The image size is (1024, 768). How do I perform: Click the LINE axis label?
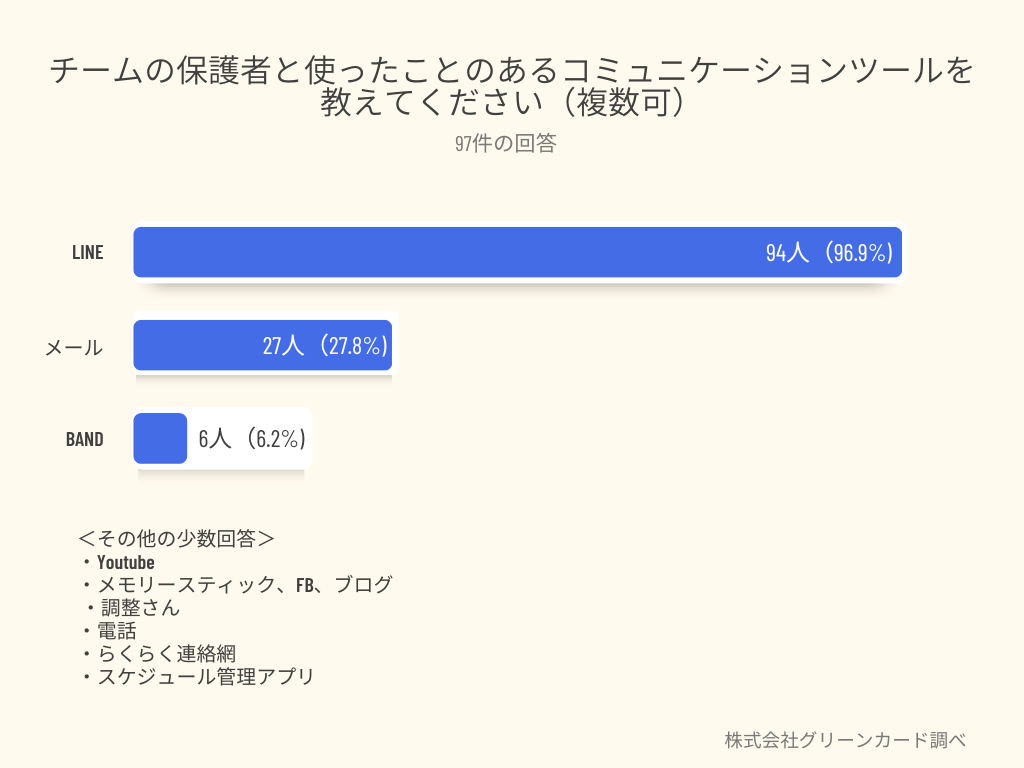(x=88, y=252)
